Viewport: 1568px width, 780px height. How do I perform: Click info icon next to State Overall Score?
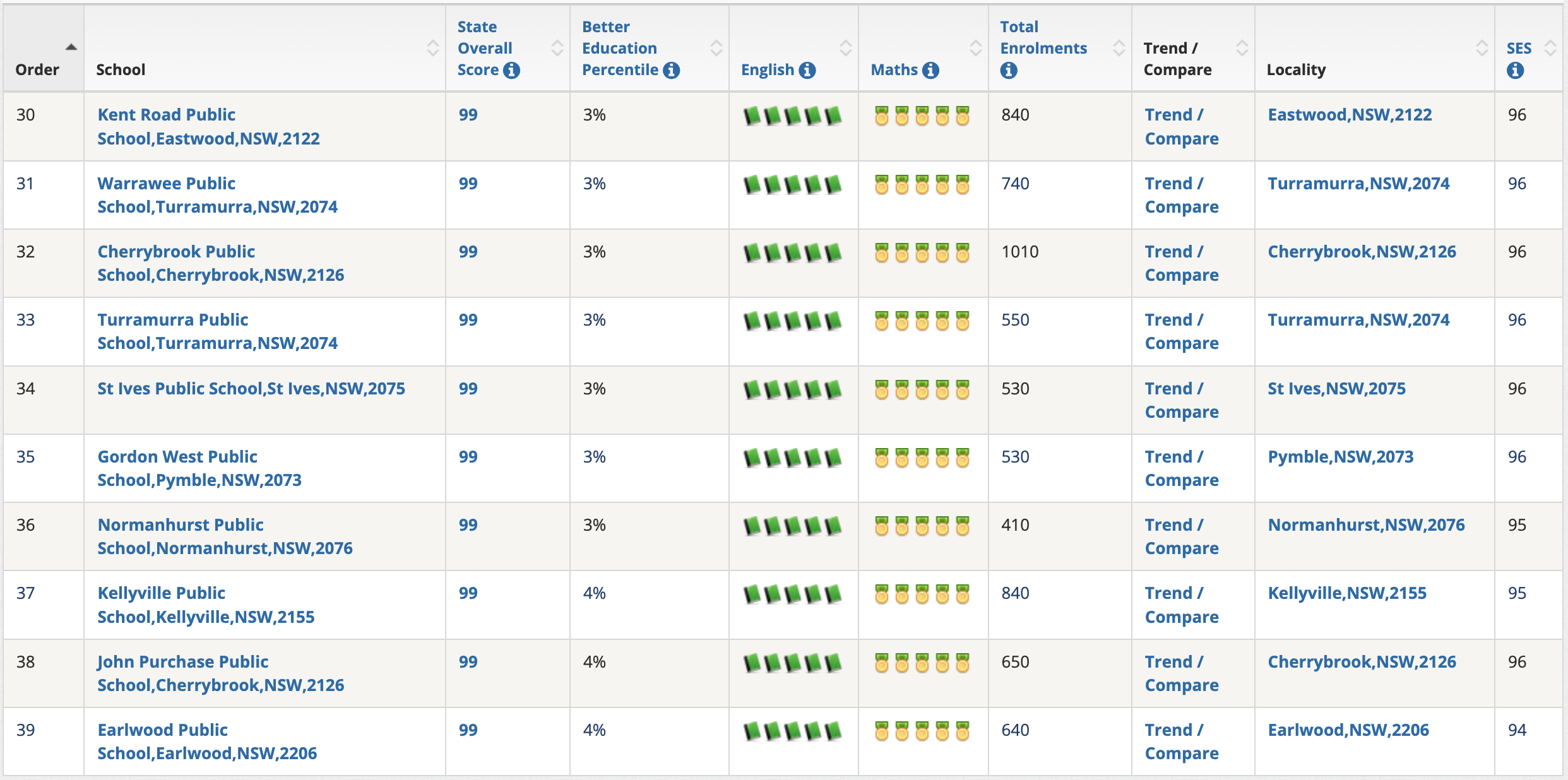(511, 70)
